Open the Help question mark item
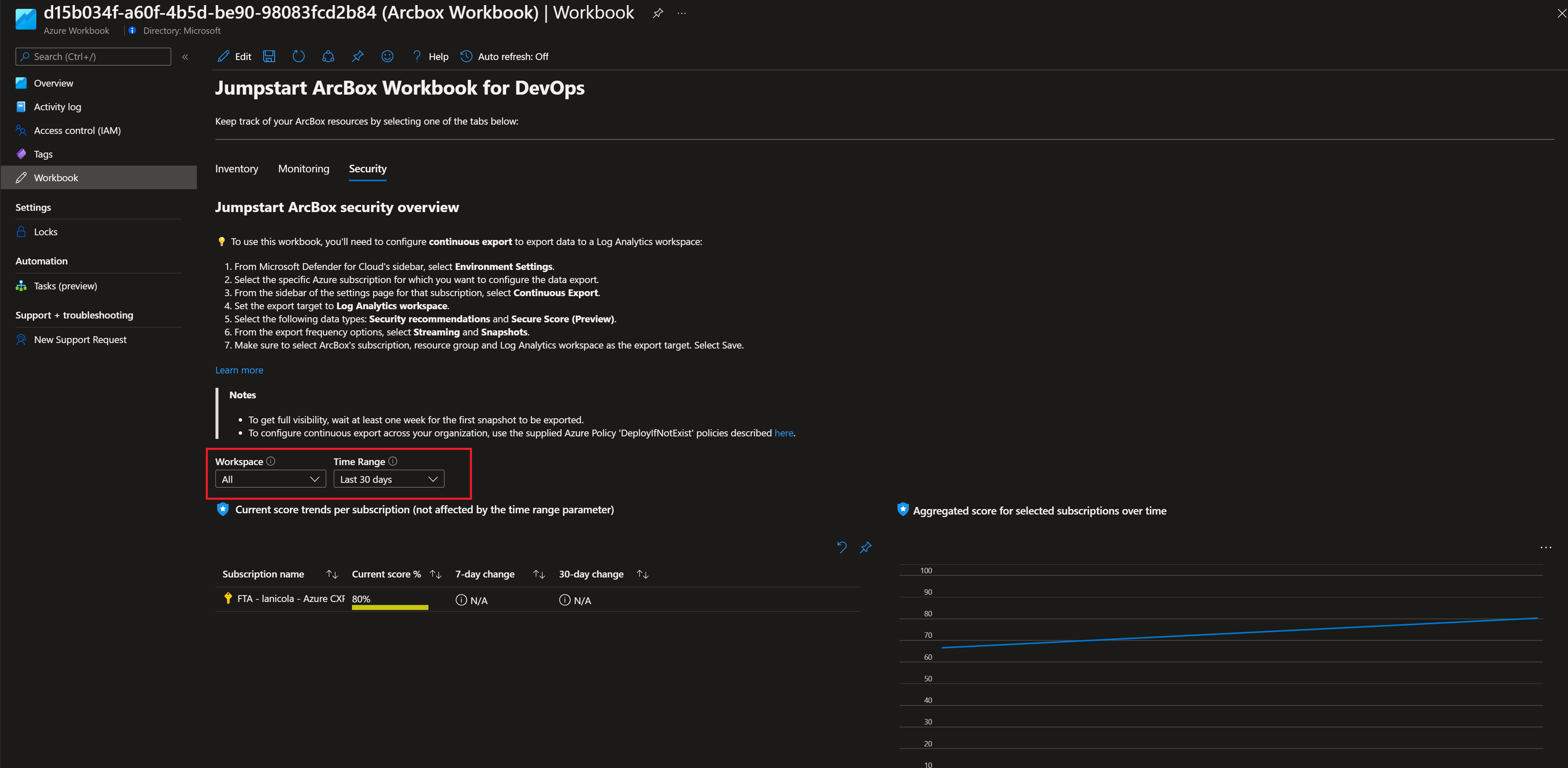The height and width of the screenshot is (768, 1568). pyautogui.click(x=430, y=57)
